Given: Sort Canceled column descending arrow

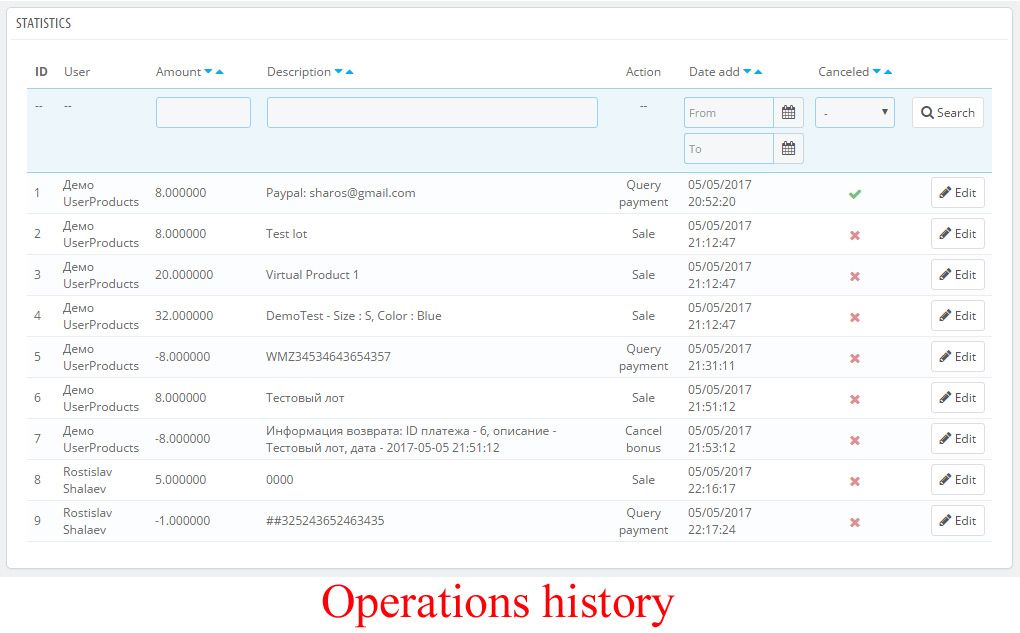Looking at the screenshot, I should point(876,72).
